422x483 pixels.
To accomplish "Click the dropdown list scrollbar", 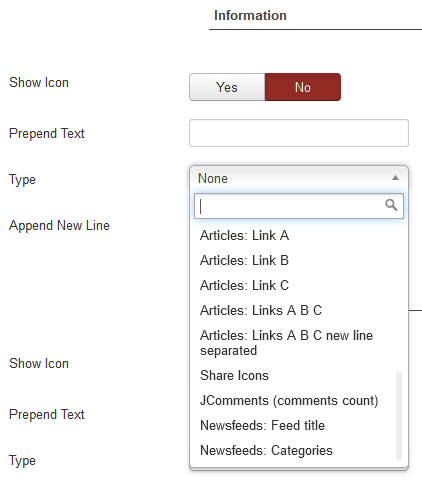I will (x=399, y=416).
